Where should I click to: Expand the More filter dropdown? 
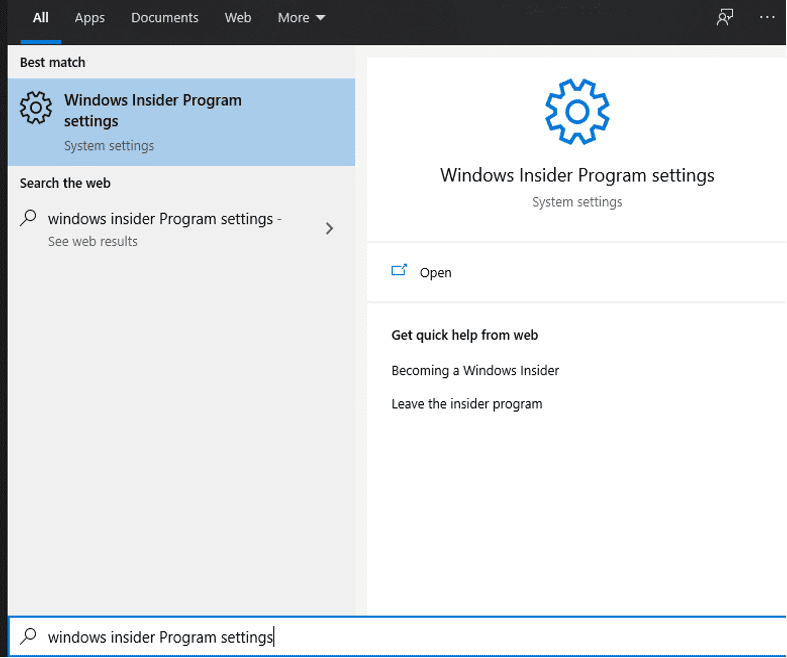pyautogui.click(x=301, y=18)
